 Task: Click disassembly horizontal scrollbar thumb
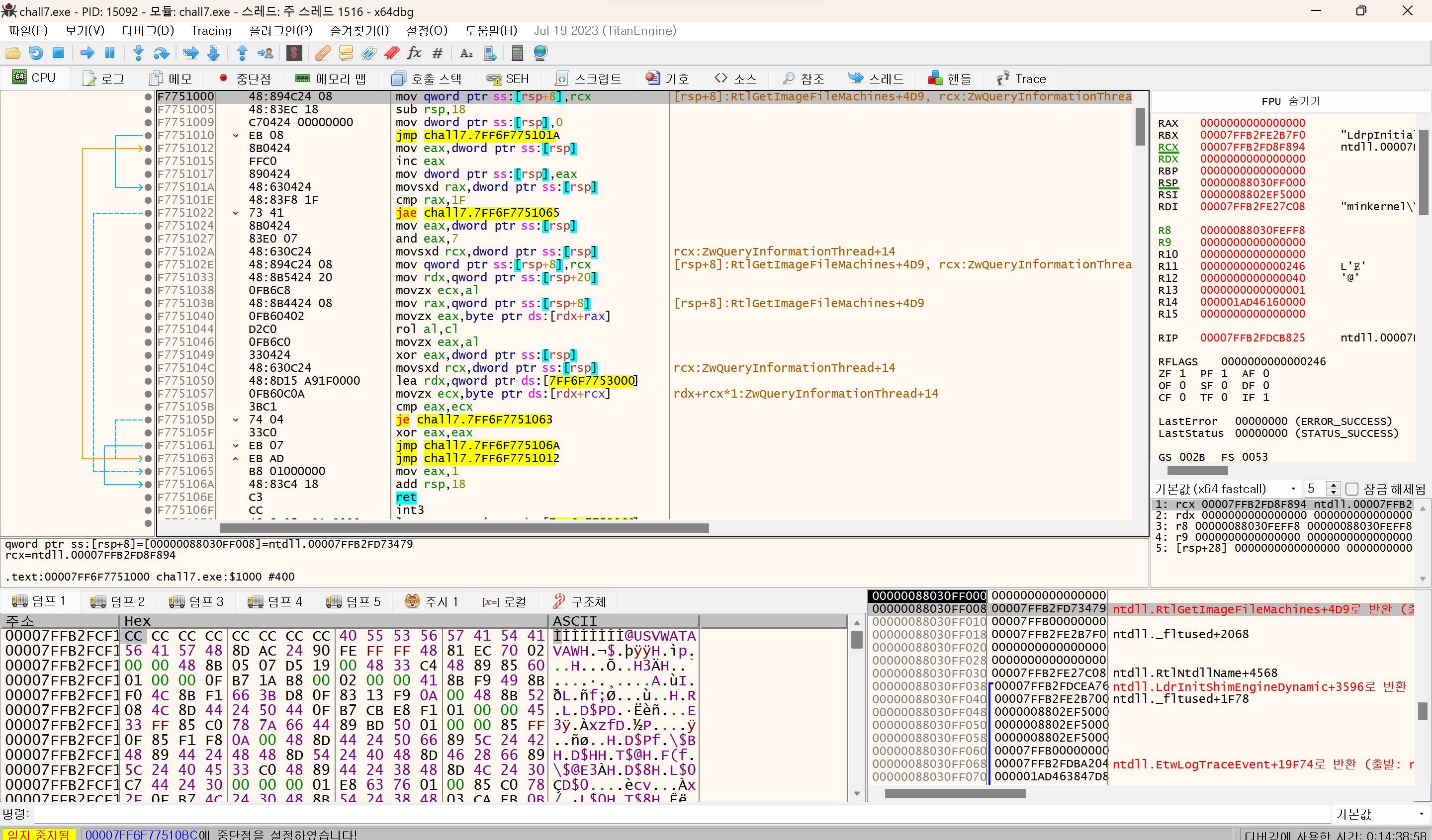(464, 528)
